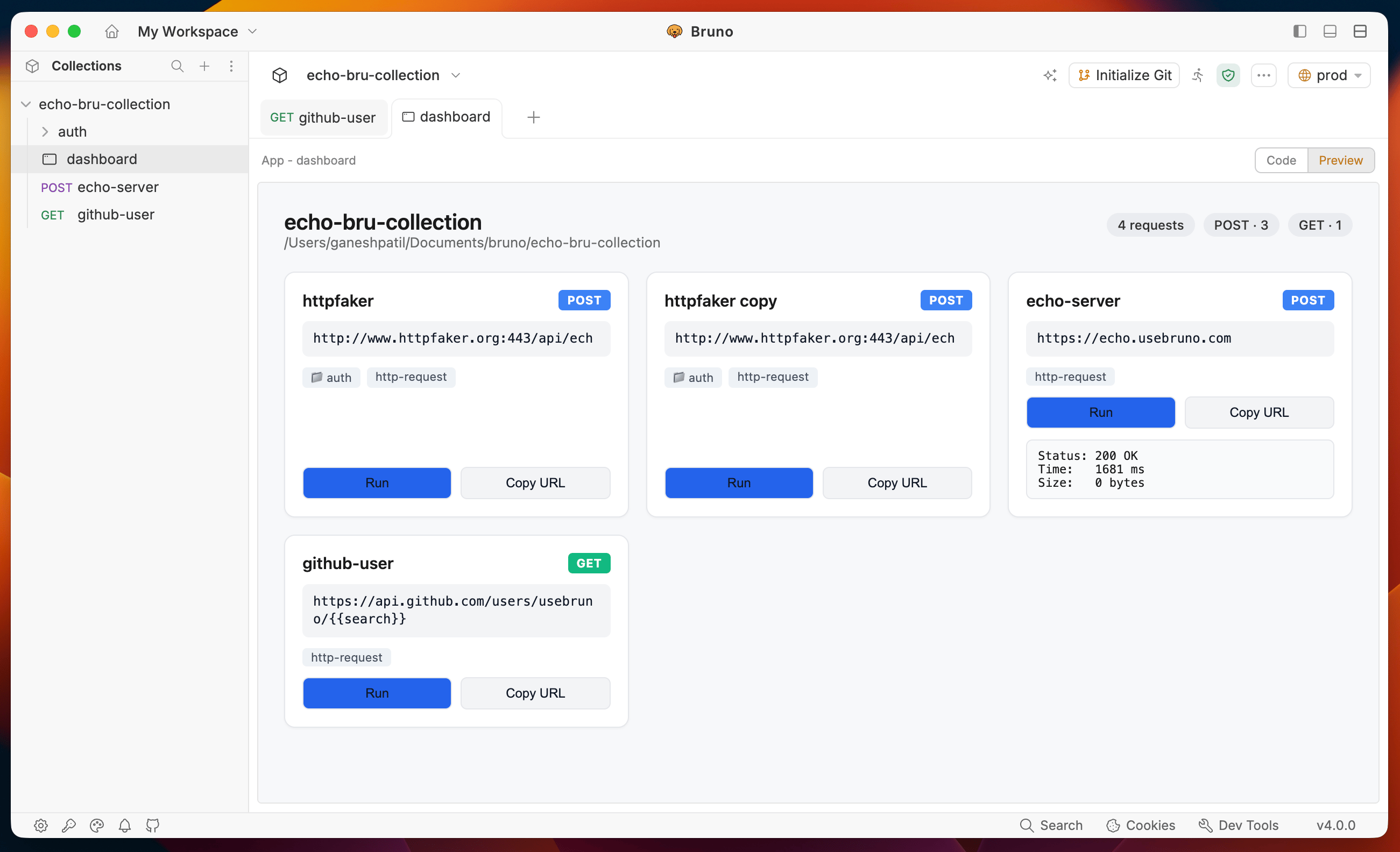Click the auth folder tag on httpfaker card
The width and height of the screenshot is (1400, 852).
(331, 377)
